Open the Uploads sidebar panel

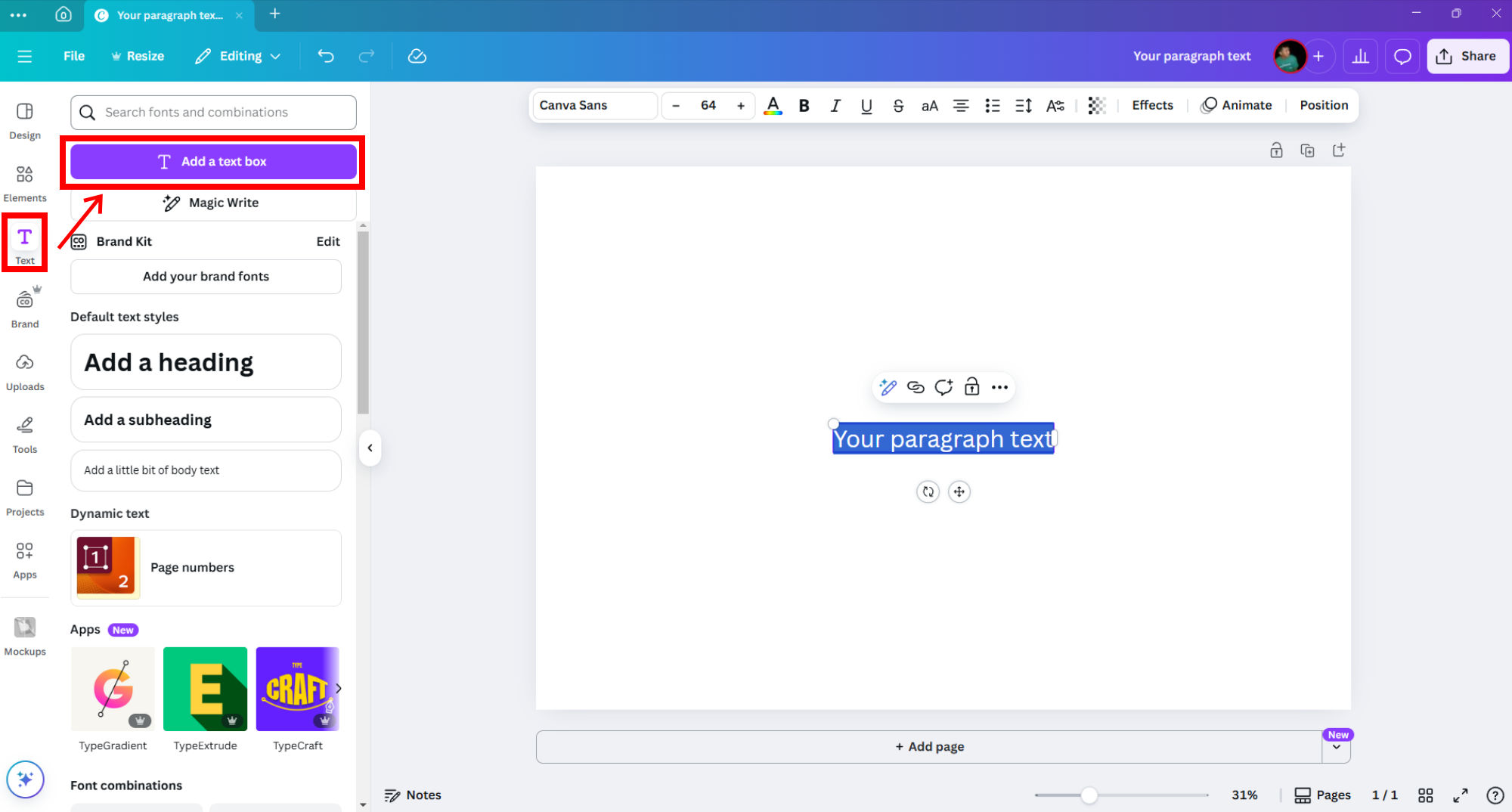(x=25, y=372)
